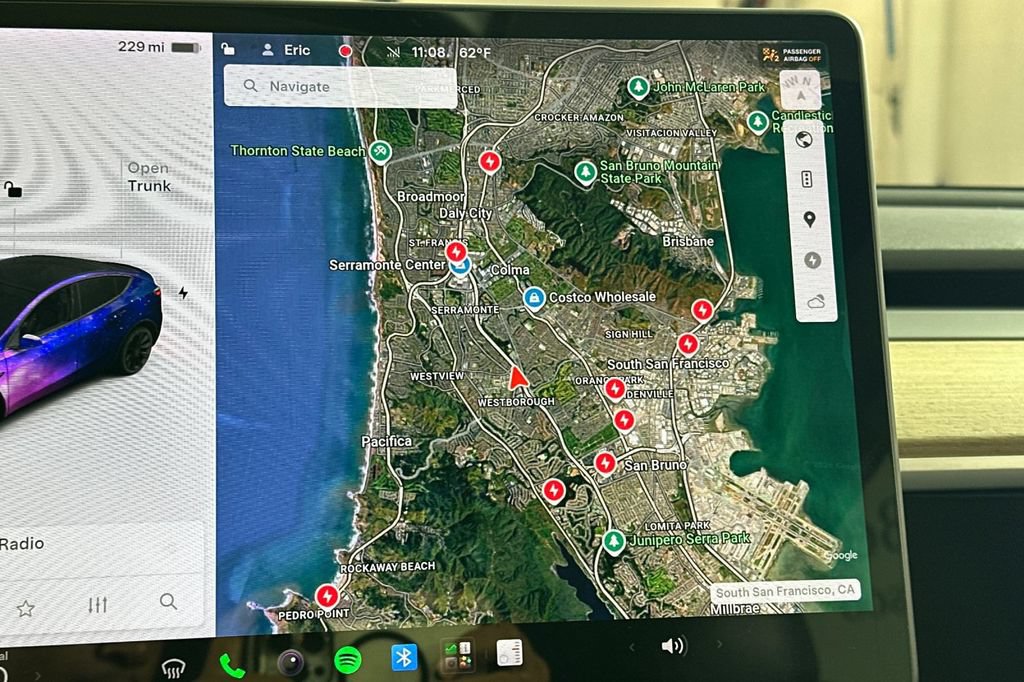This screenshot has height=682, width=1024.
Task: Tap the Colma map label
Action: tap(510, 270)
